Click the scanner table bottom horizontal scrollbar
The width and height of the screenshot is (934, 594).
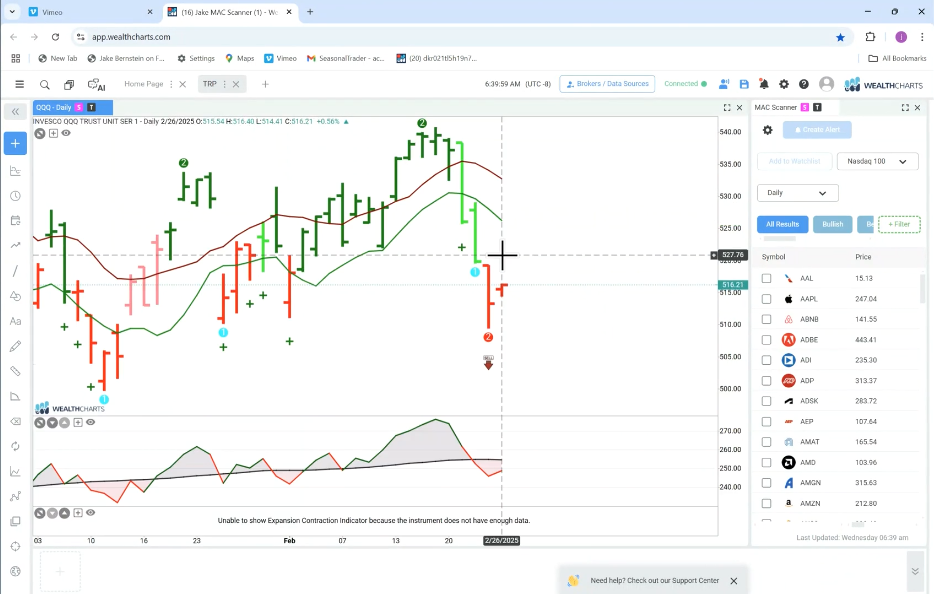(x=858, y=525)
